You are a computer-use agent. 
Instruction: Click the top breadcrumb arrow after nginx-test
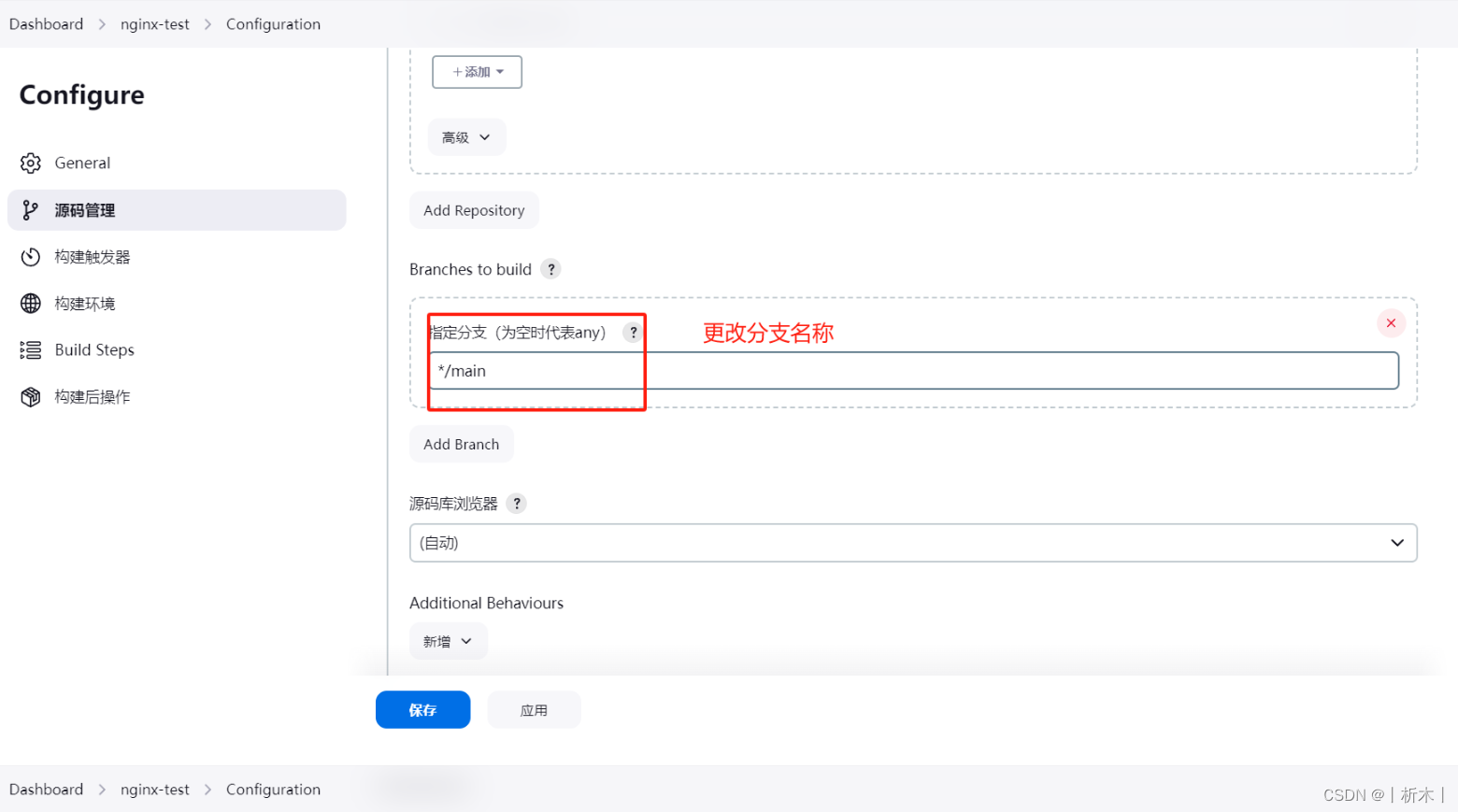(207, 24)
